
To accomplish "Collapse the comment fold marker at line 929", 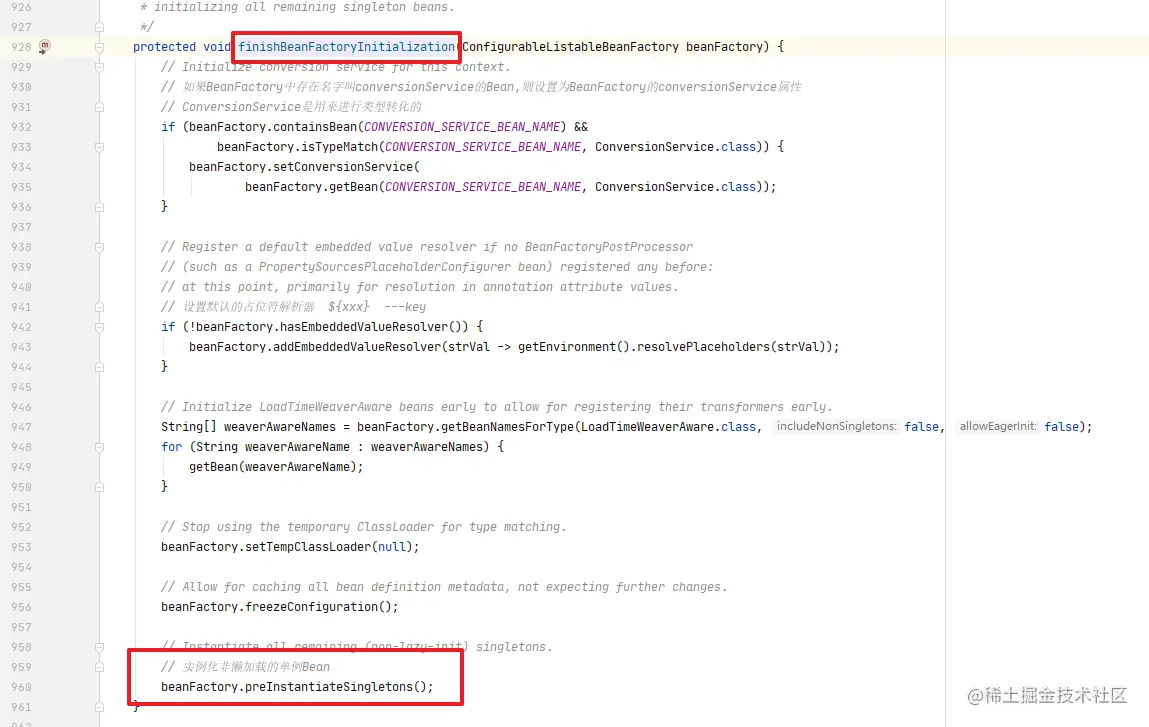I will coord(99,67).
